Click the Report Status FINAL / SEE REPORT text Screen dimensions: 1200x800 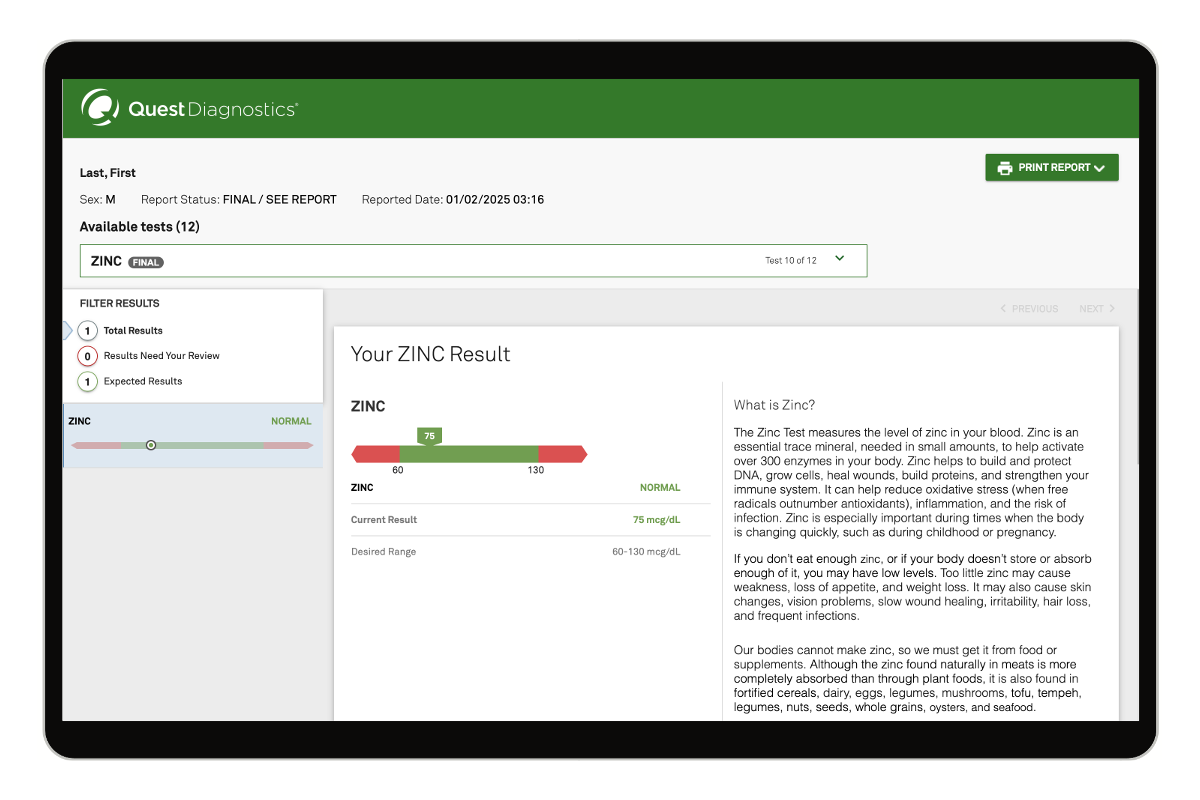280,200
